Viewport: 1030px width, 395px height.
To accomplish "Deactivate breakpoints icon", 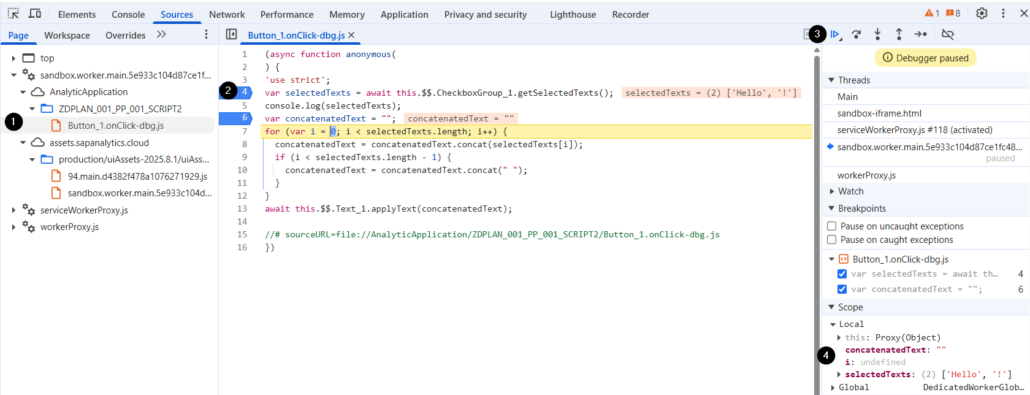I will pos(947,34).
